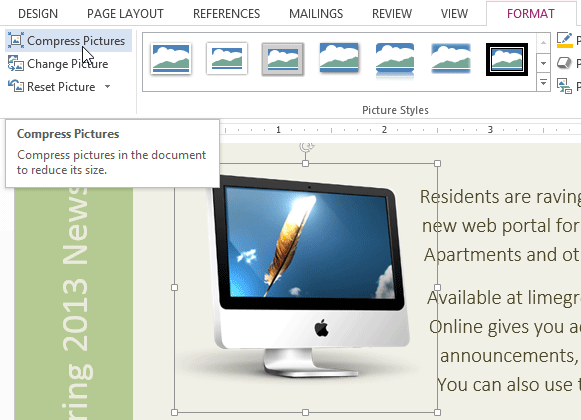
Task: Apply the third picture style, gray metal frame
Action: pos(283,59)
